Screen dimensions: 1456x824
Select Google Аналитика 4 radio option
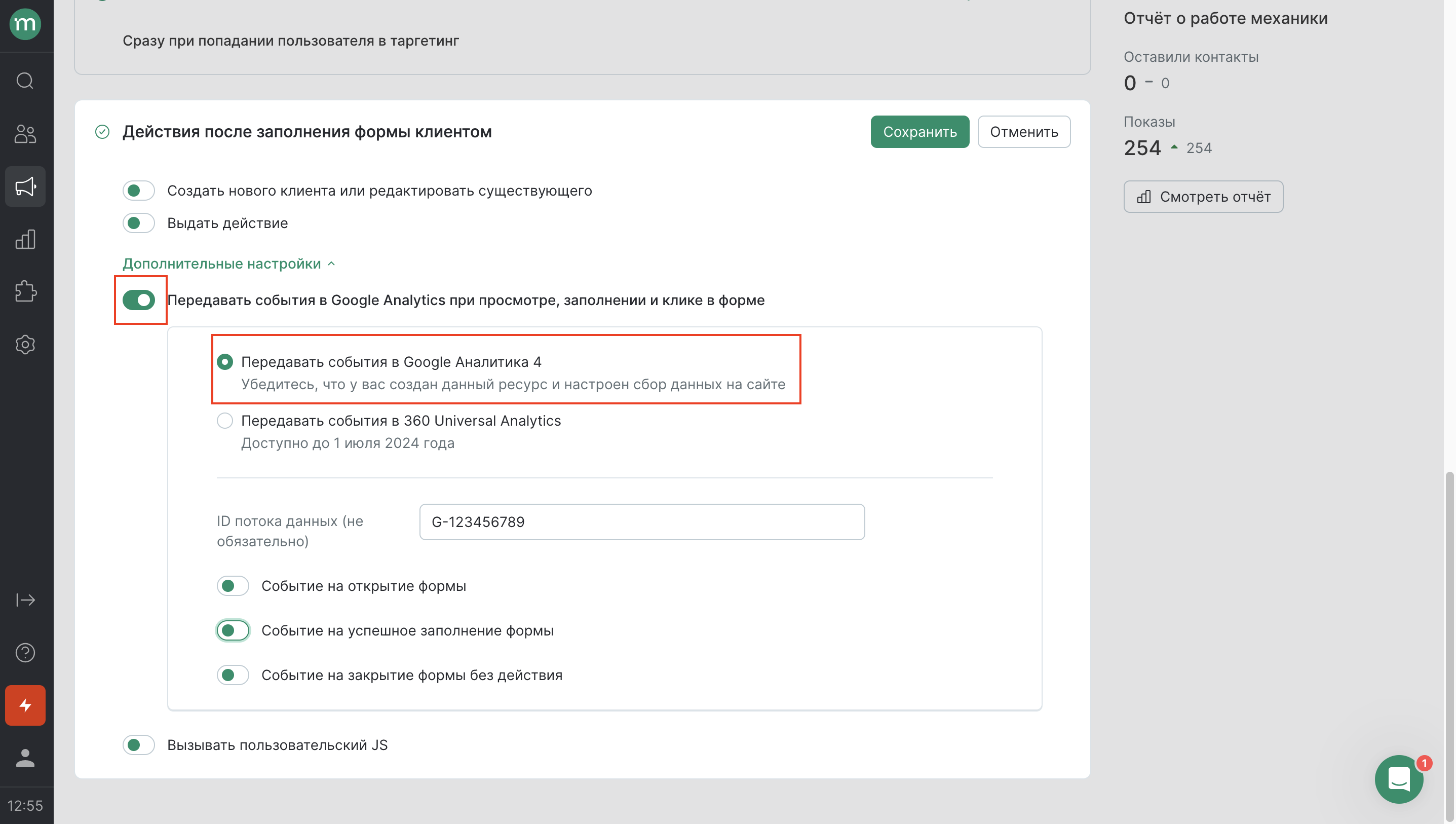click(x=224, y=362)
